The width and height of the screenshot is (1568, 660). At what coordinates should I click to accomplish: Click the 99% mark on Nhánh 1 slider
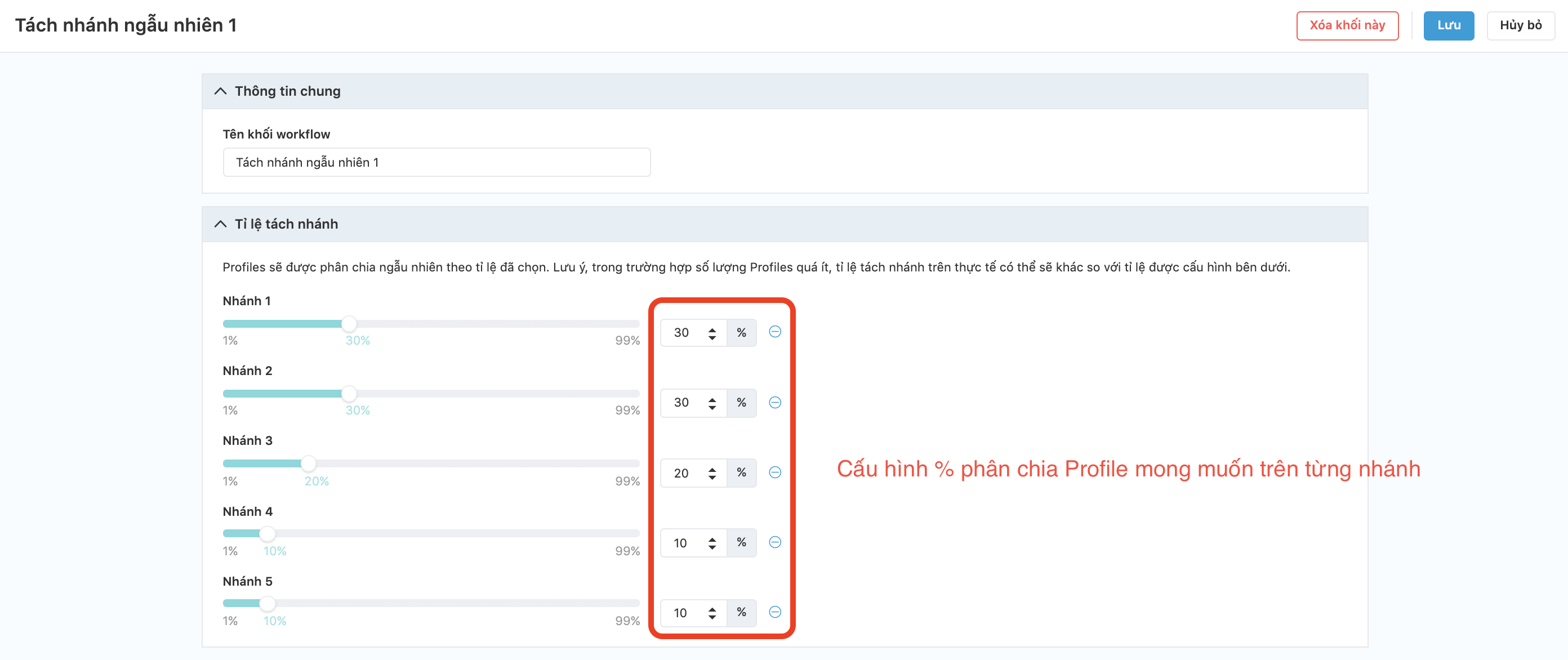pyautogui.click(x=627, y=341)
